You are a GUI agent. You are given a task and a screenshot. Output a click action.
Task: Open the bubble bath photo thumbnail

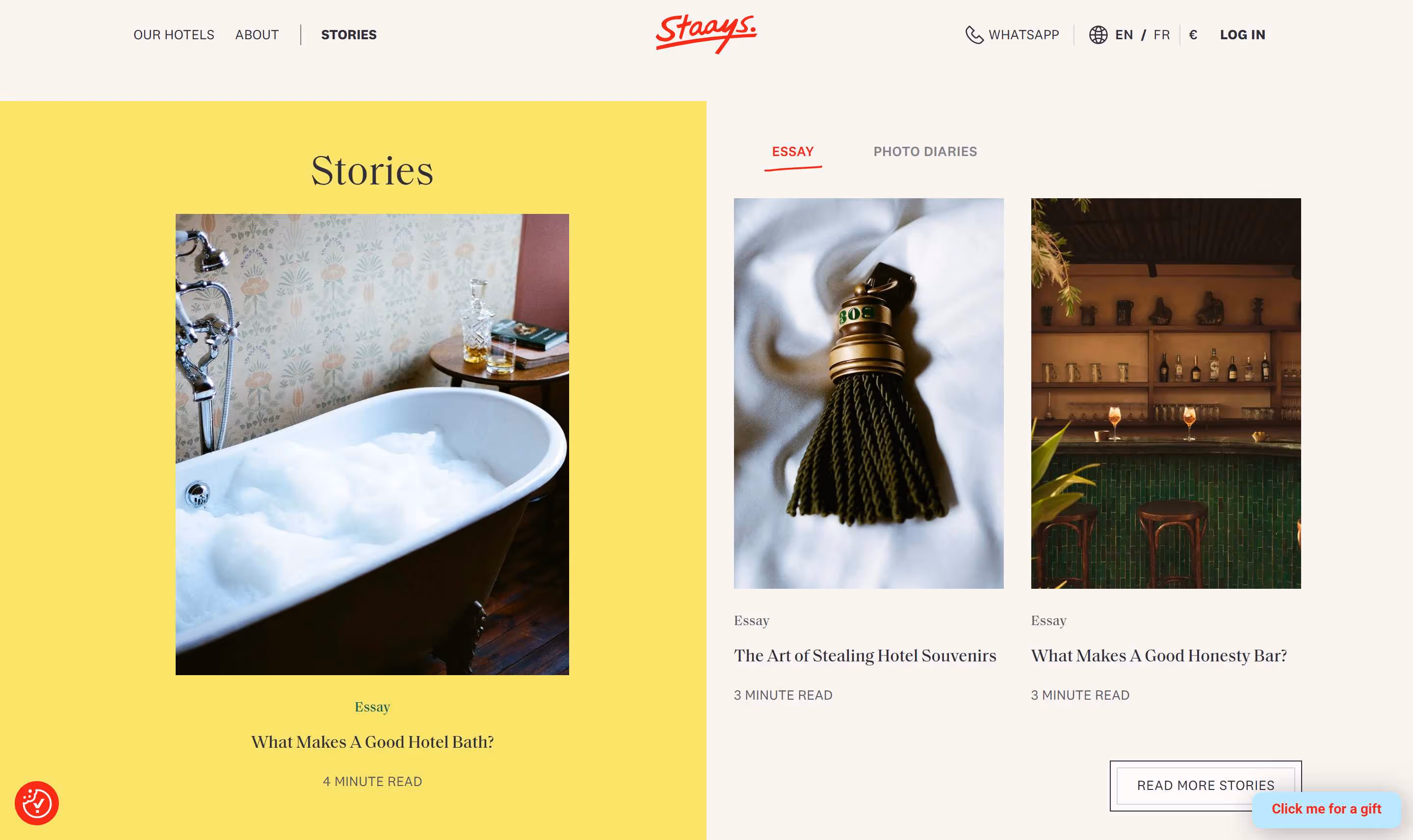(x=372, y=444)
